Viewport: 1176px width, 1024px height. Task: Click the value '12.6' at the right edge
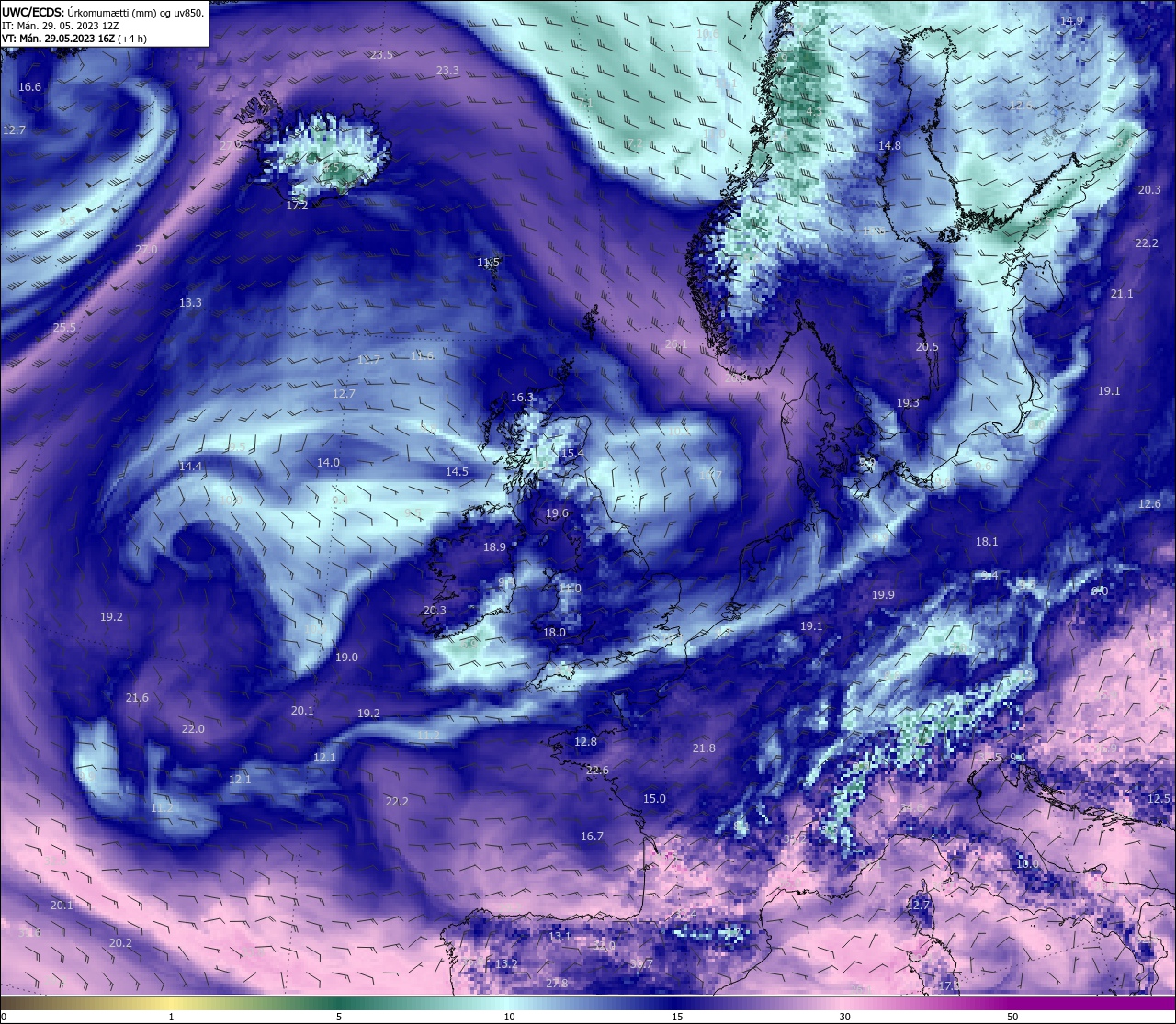pyautogui.click(x=1149, y=504)
